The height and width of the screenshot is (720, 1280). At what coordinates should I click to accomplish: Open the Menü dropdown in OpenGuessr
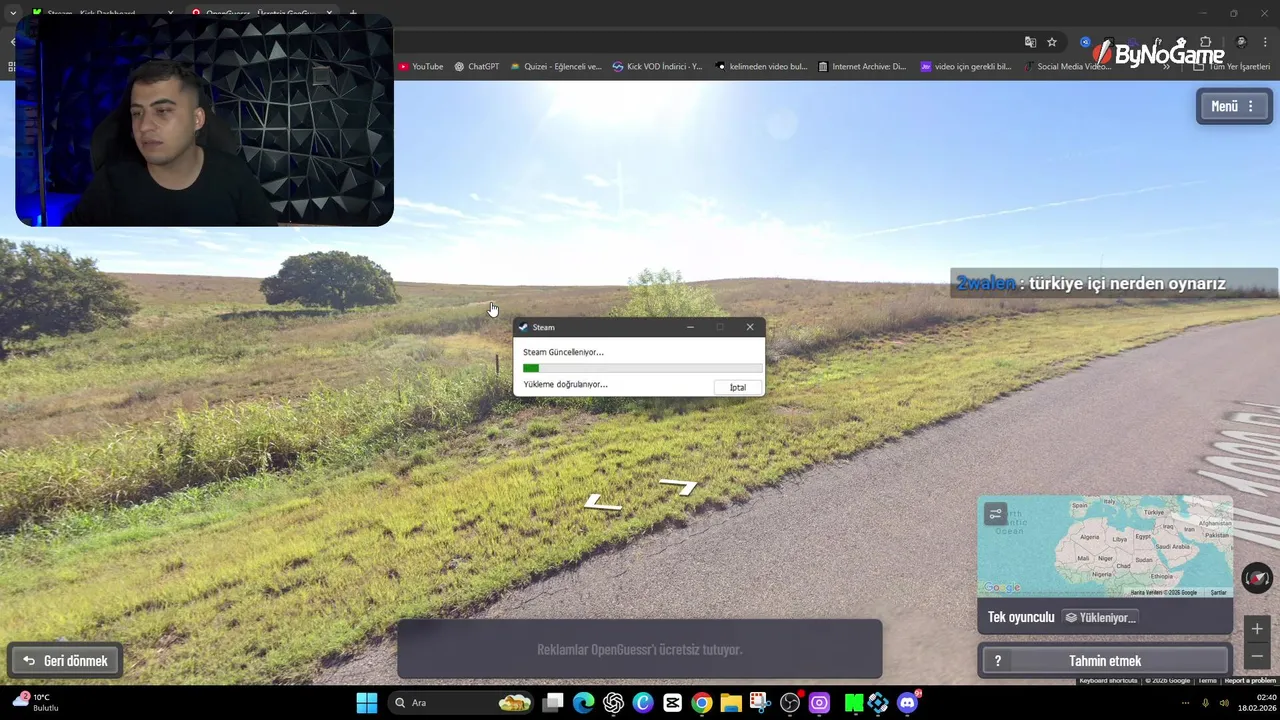point(1234,106)
